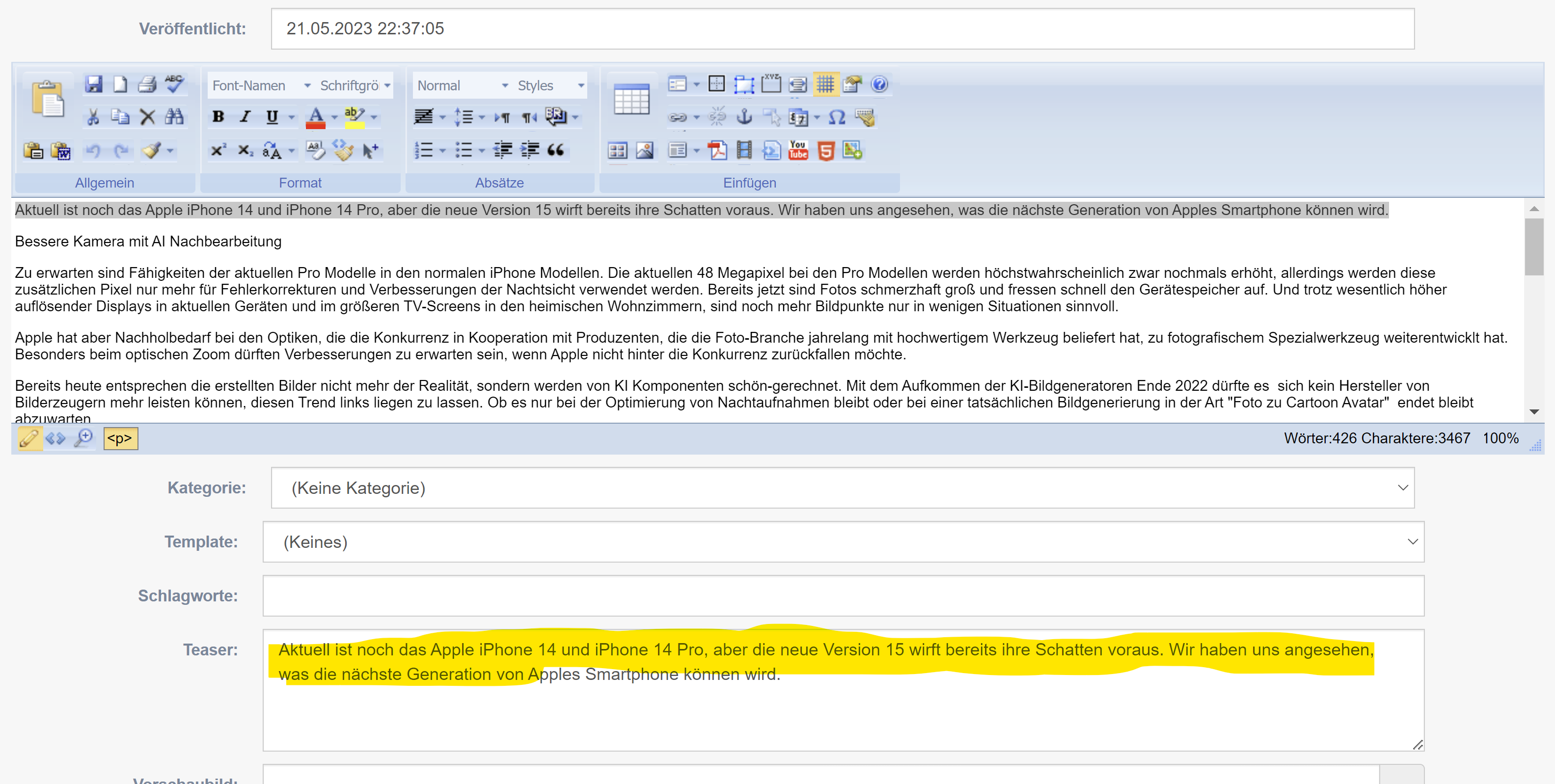This screenshot has height=784, width=1555.
Task: Click the editor scrollbar down arrow
Action: [1534, 411]
